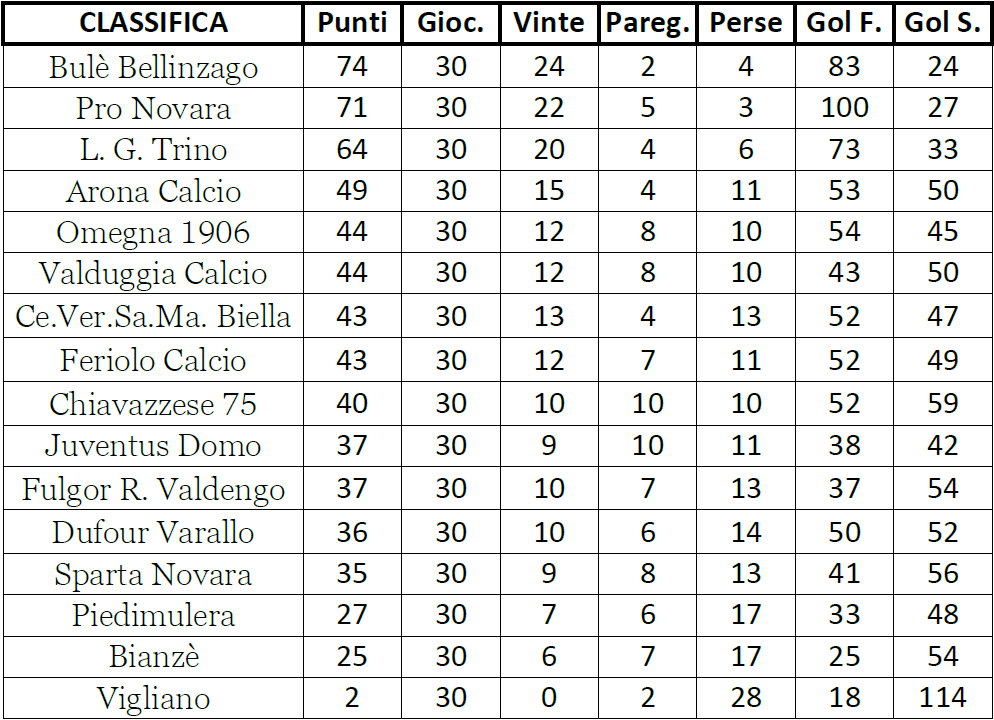Select the Bulè Bellinzago team cell
Image resolution: width=994 pixels, height=720 pixels.
(x=153, y=67)
